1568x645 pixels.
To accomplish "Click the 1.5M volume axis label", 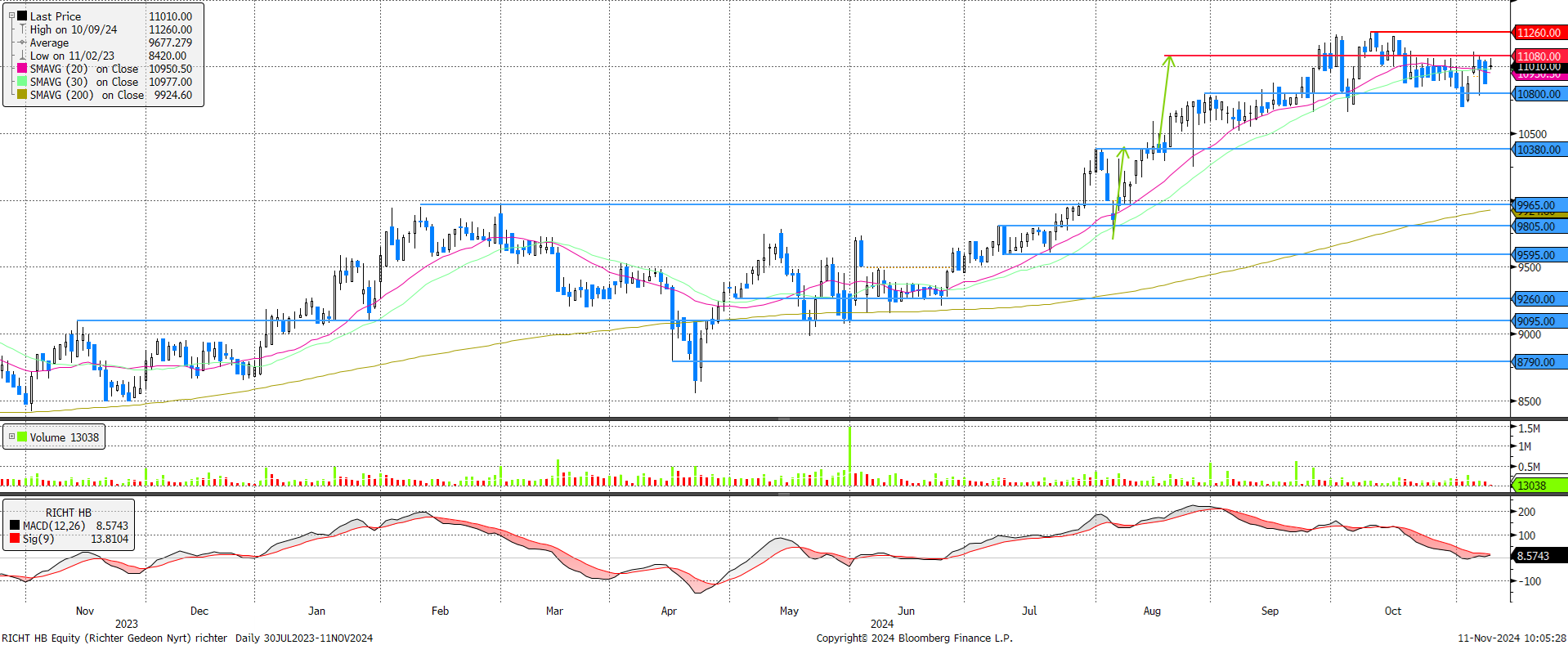I will click(x=1530, y=428).
